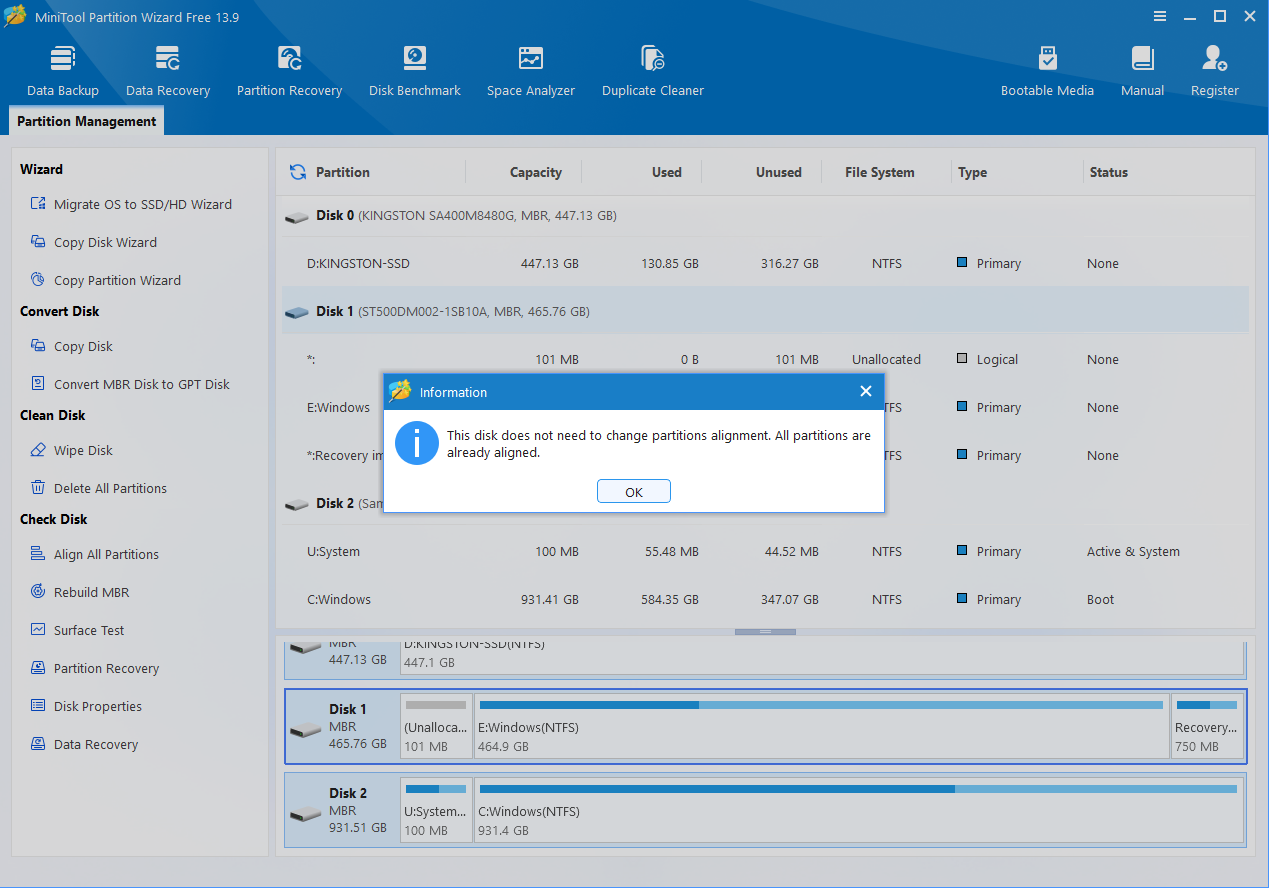Confirm dialog with OK button
Viewport: 1269px width, 888px height.
tap(634, 492)
